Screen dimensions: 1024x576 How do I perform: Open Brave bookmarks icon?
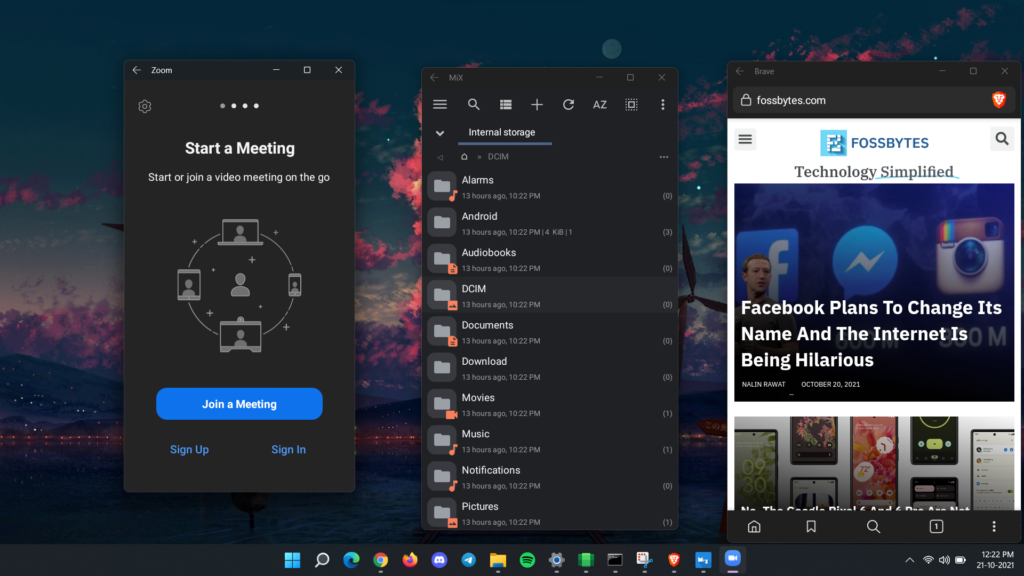click(811, 526)
